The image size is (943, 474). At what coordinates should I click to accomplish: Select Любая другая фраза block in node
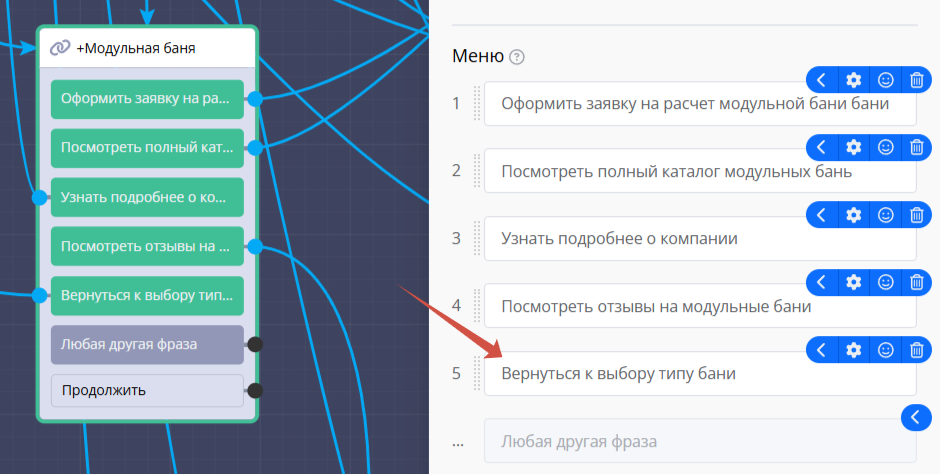146,344
